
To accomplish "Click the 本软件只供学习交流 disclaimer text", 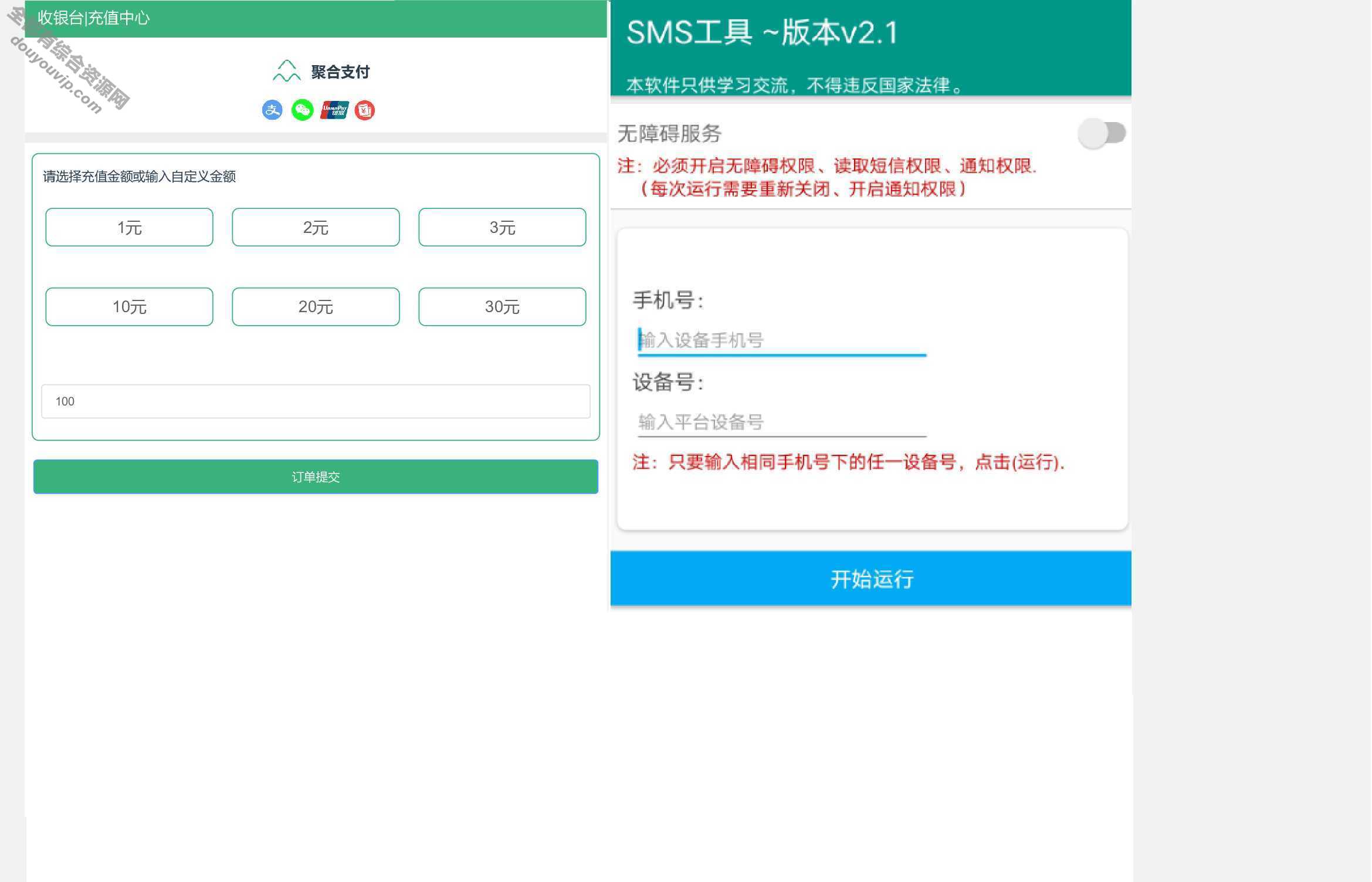I will coord(795,86).
